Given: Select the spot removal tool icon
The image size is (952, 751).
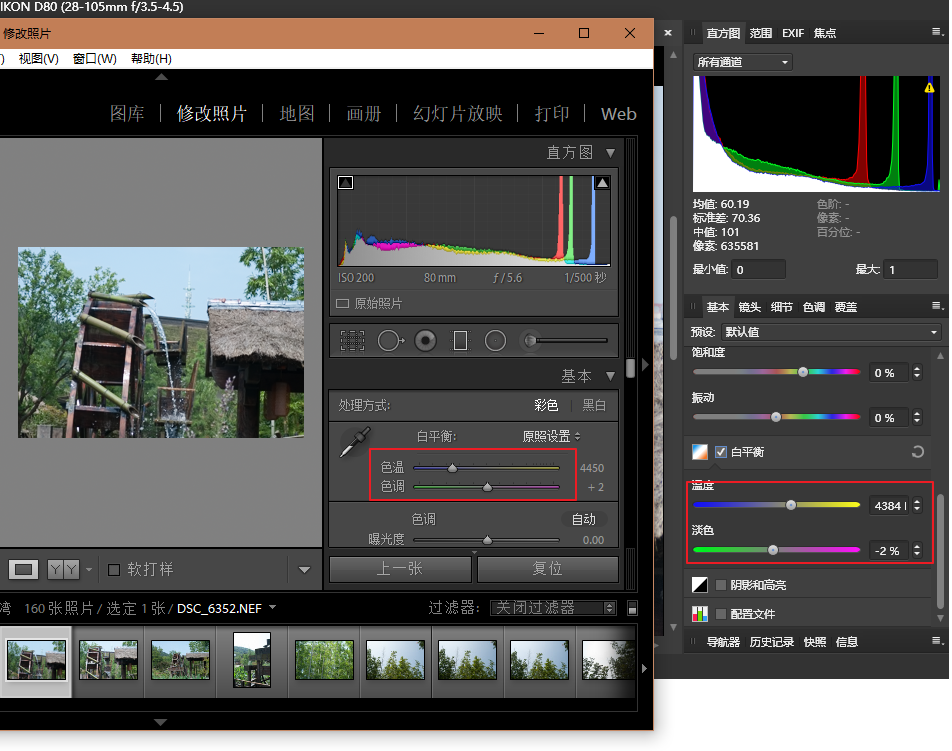Looking at the screenshot, I should [x=389, y=341].
